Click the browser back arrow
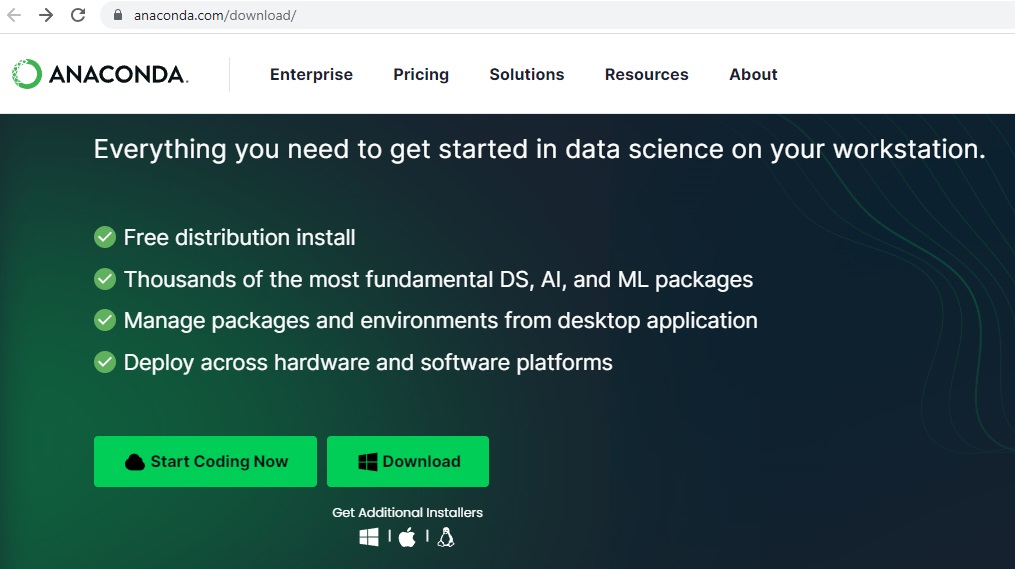This screenshot has height=569, width=1015. tap(14, 15)
